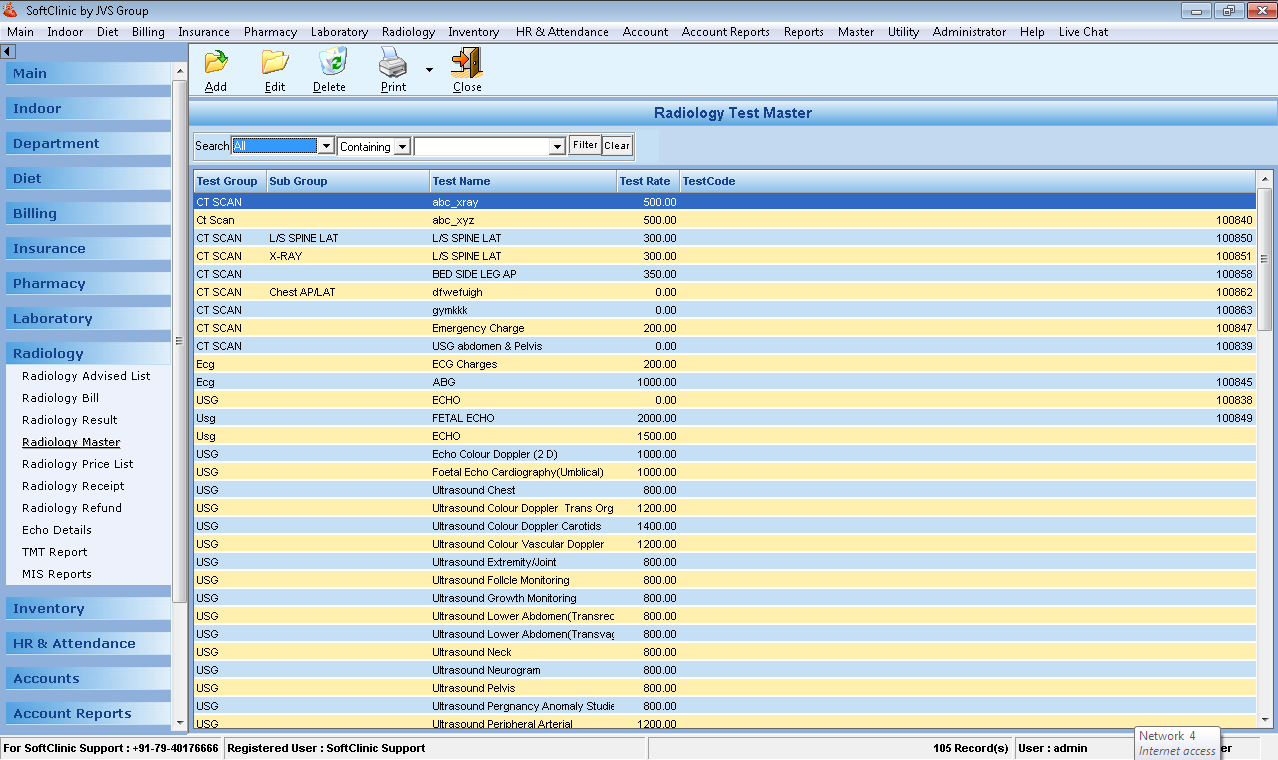Expand the Laboratory sidebar section
This screenshot has width=1278, height=760.
coord(52,319)
